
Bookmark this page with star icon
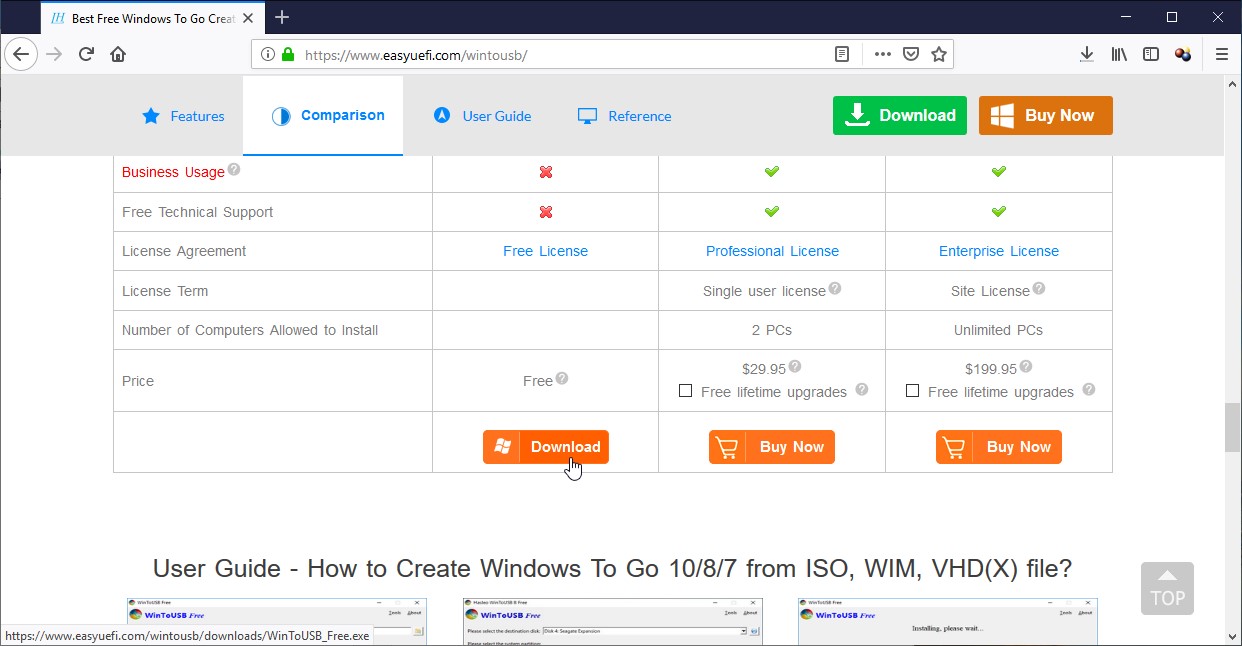coord(938,55)
